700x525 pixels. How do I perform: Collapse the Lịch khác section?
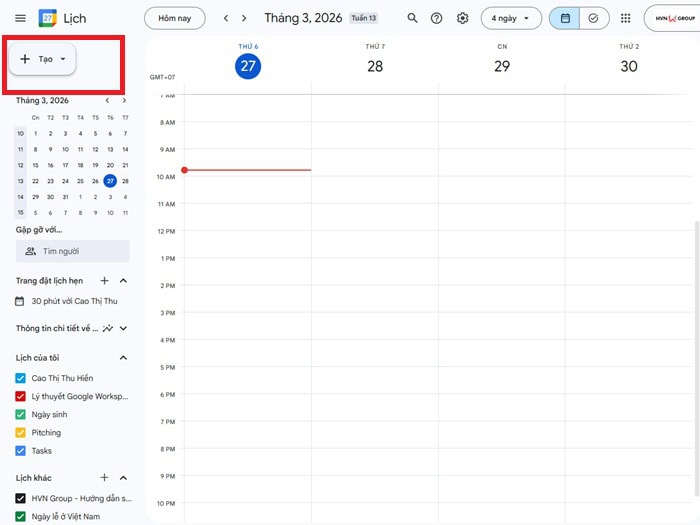[124, 478]
